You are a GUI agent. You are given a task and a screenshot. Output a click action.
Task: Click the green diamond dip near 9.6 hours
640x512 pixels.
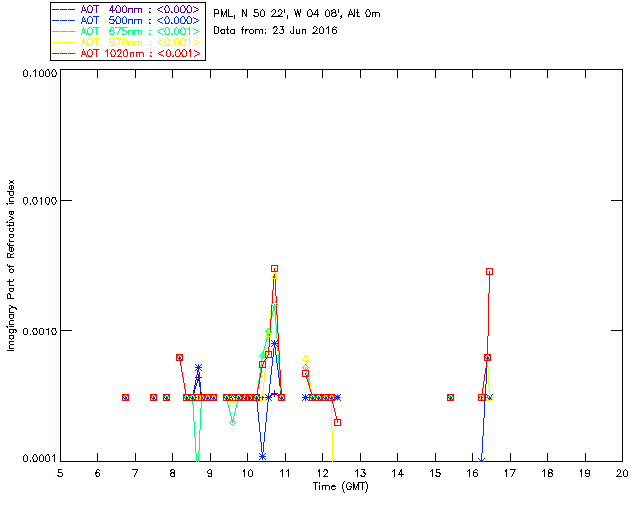[x=232, y=422]
